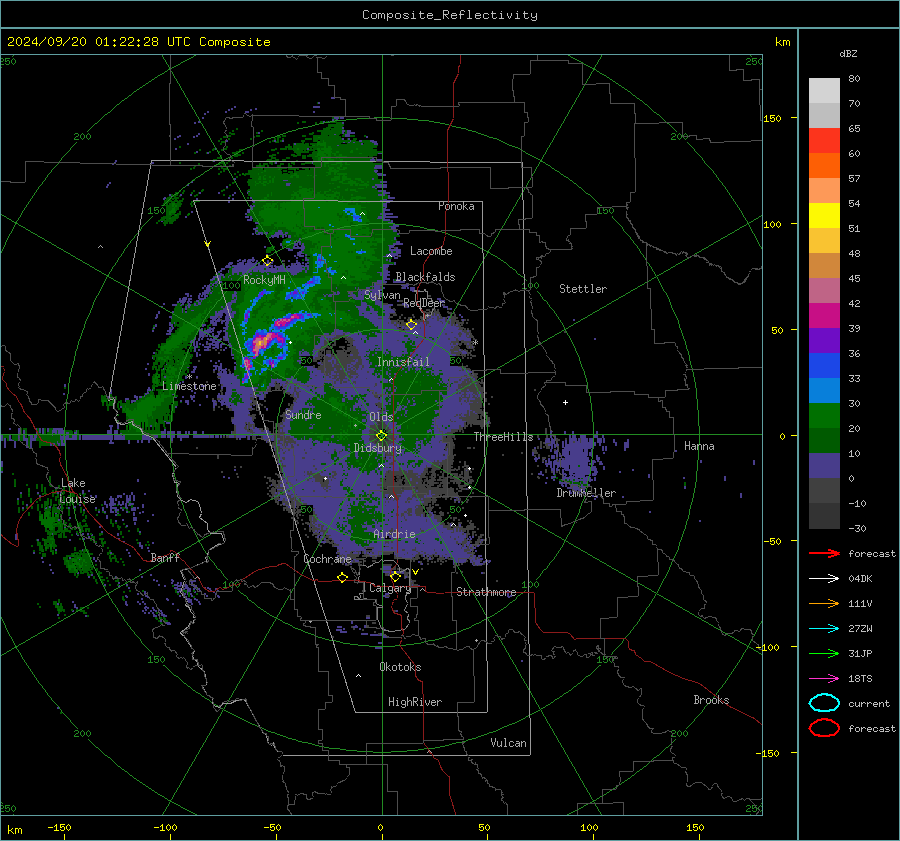Click the 65 dBZ red color swatch

pyautogui.click(x=824, y=141)
